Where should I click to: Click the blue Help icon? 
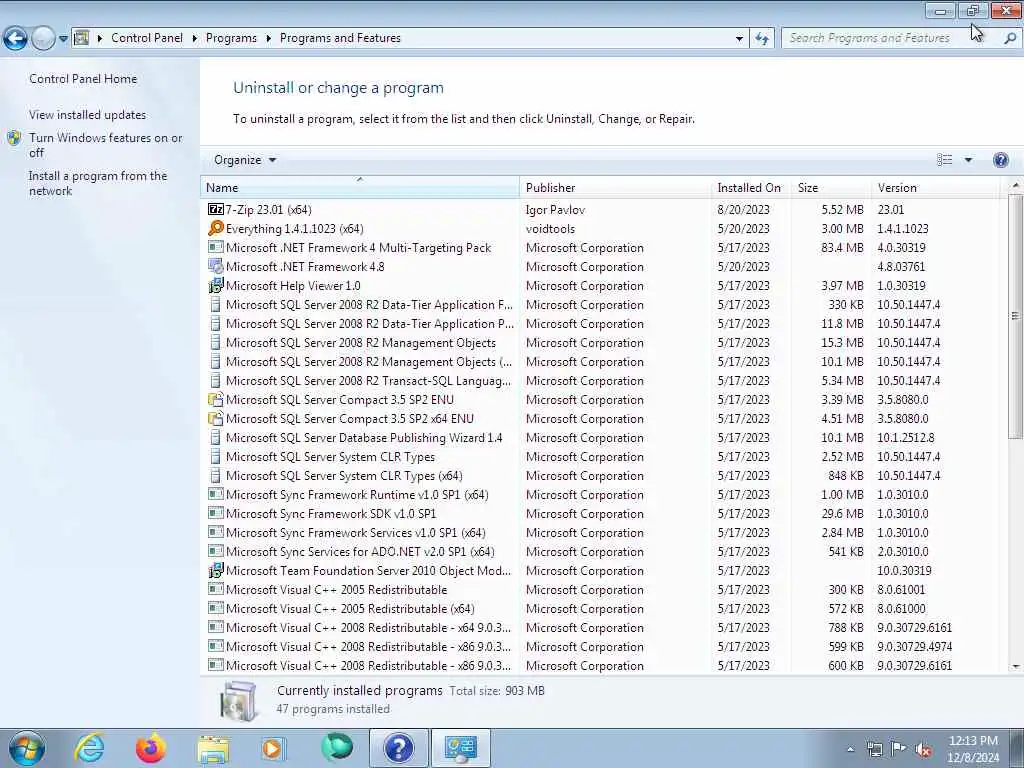pos(1000,160)
